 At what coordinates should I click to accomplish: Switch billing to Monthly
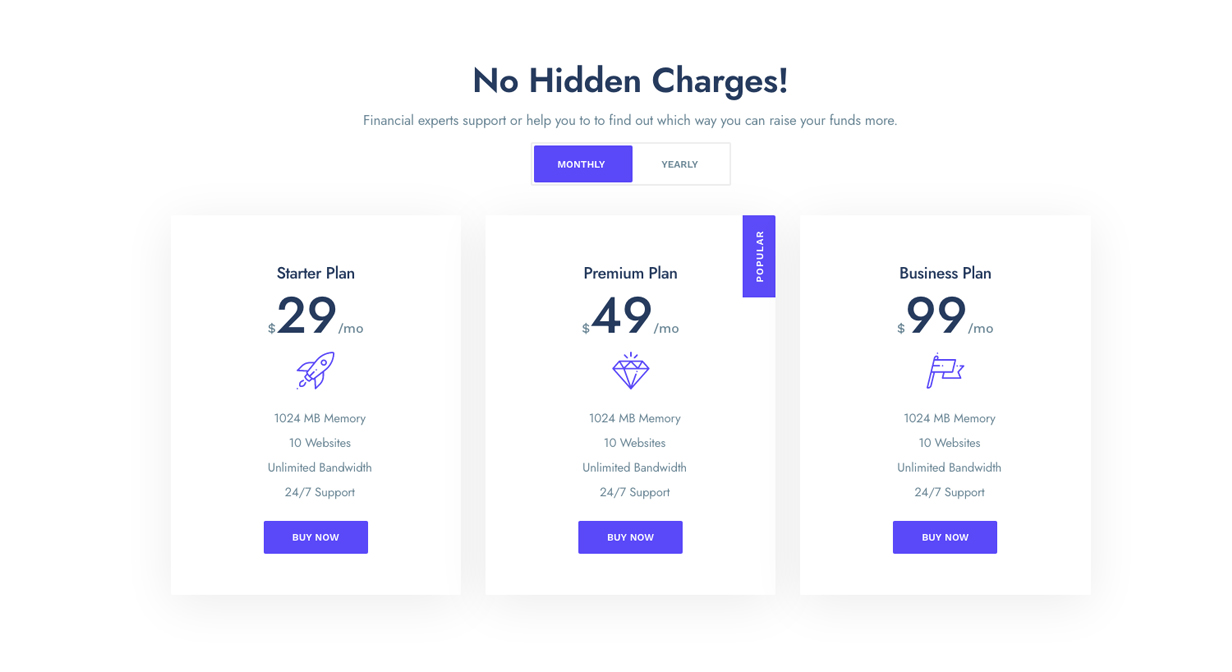pyautogui.click(x=582, y=164)
